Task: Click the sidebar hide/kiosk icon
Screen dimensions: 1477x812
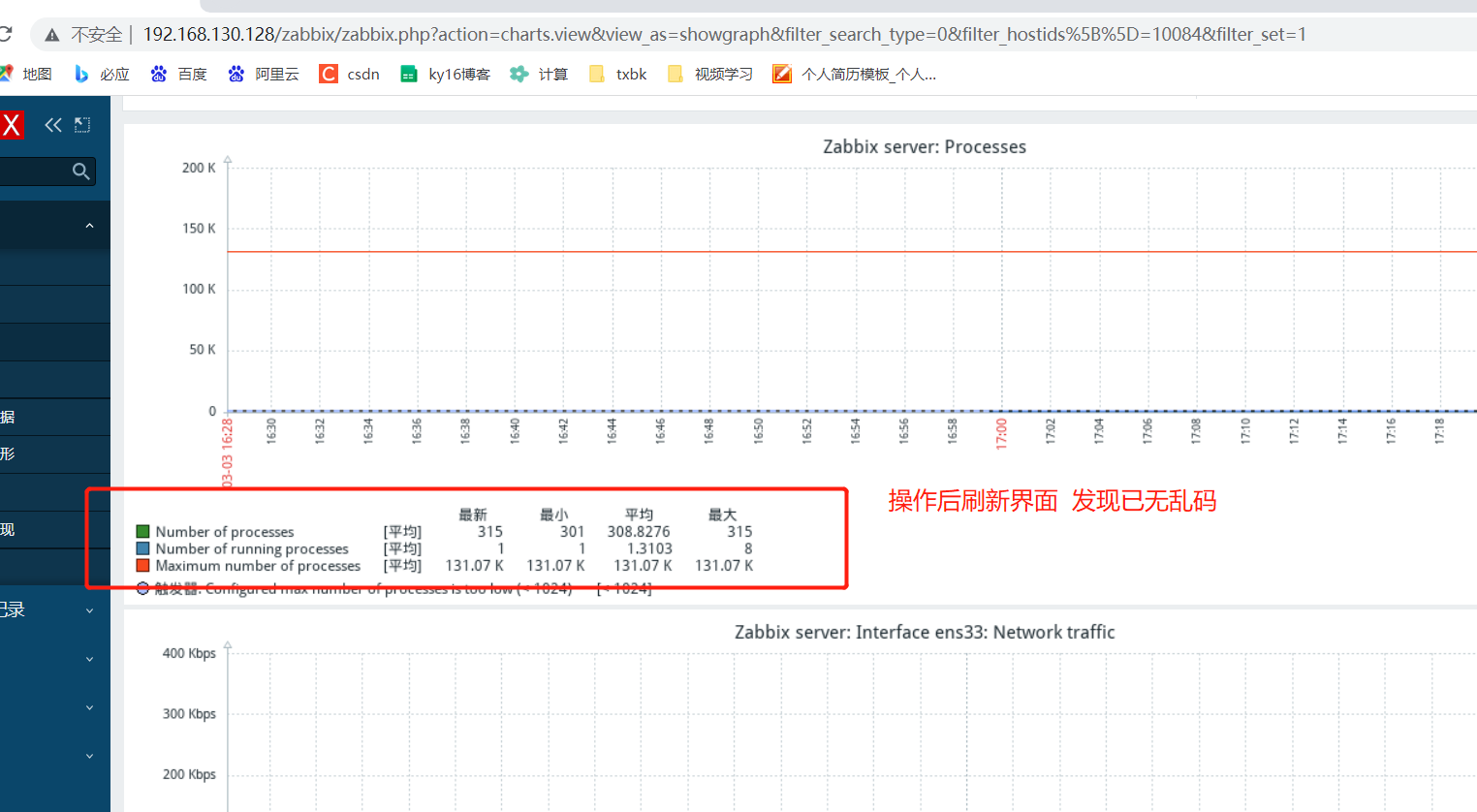Action: point(82,125)
